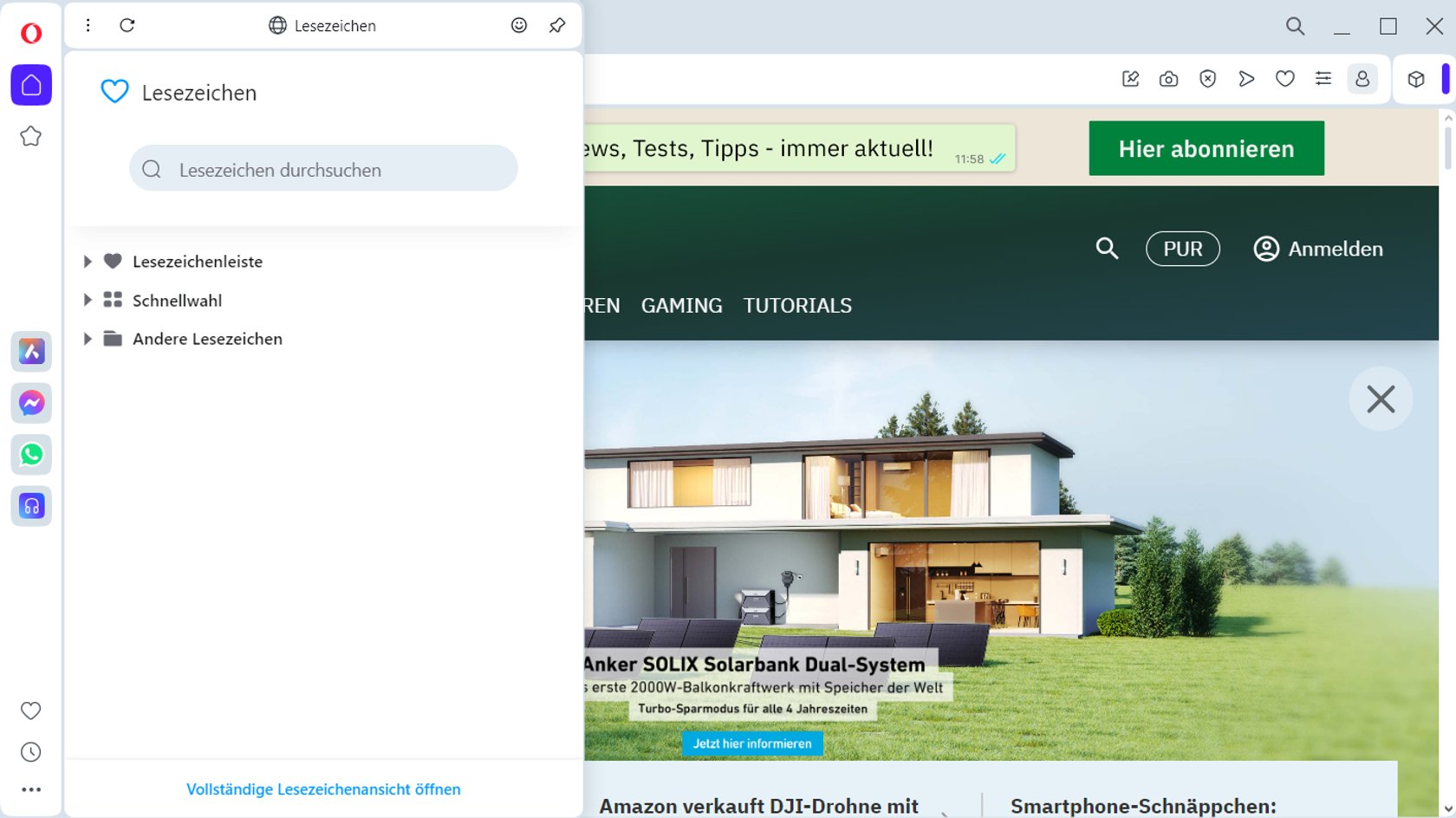Open the ad blocker shield icon
The height and width of the screenshot is (818, 1456).
coord(1207,79)
